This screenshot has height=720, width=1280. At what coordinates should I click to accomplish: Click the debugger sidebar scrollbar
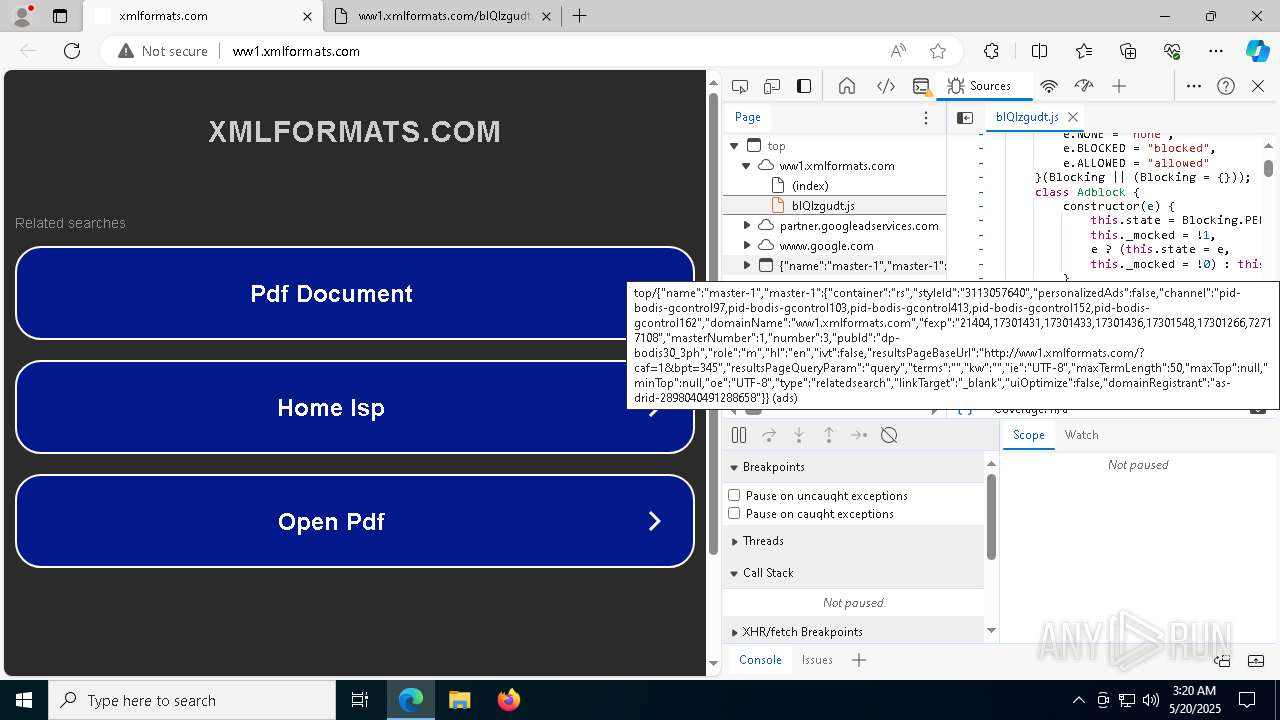point(991,516)
